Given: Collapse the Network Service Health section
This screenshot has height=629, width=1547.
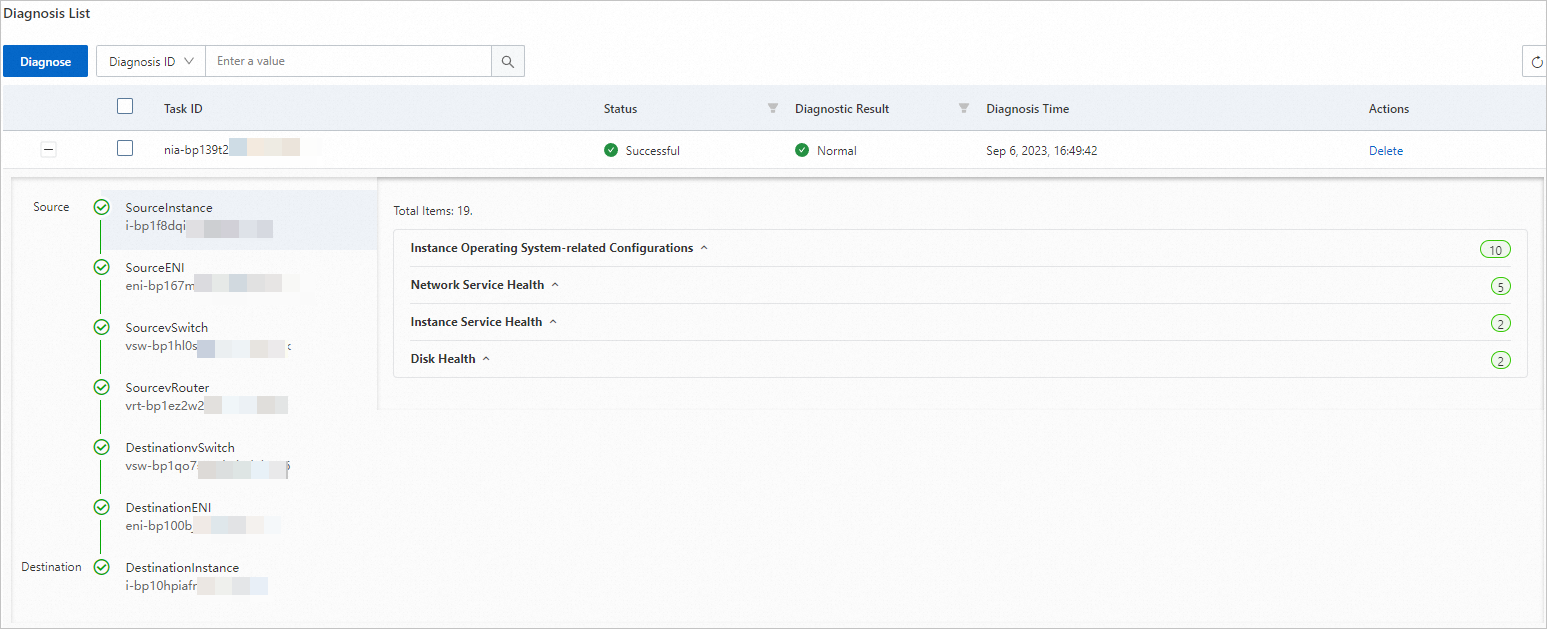Looking at the screenshot, I should (x=555, y=285).
